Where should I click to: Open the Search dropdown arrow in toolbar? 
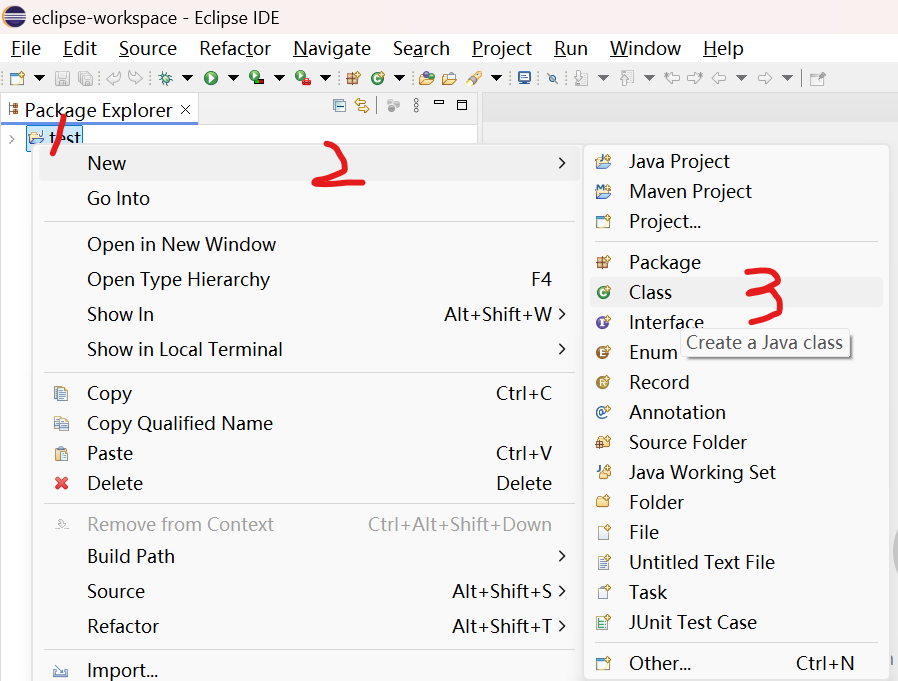(x=497, y=78)
